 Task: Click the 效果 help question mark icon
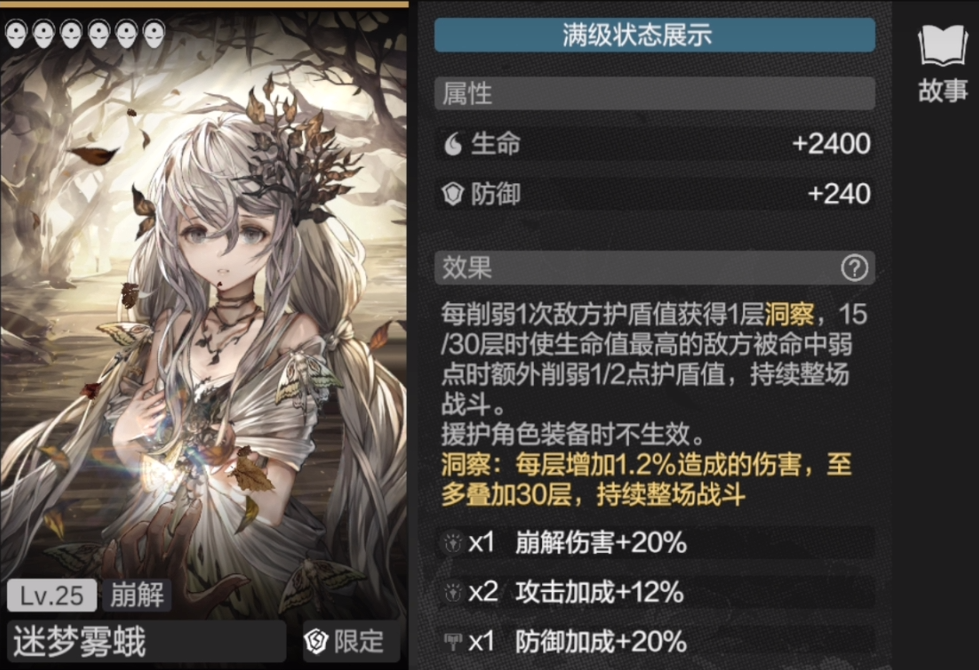pyautogui.click(x=854, y=268)
